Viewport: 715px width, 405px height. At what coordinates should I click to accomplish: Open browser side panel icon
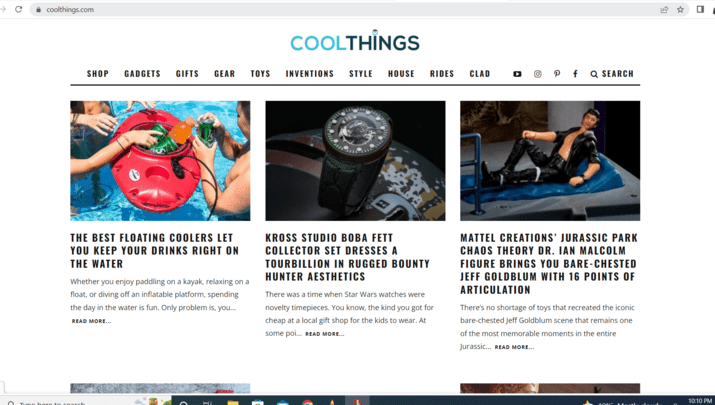pos(700,9)
